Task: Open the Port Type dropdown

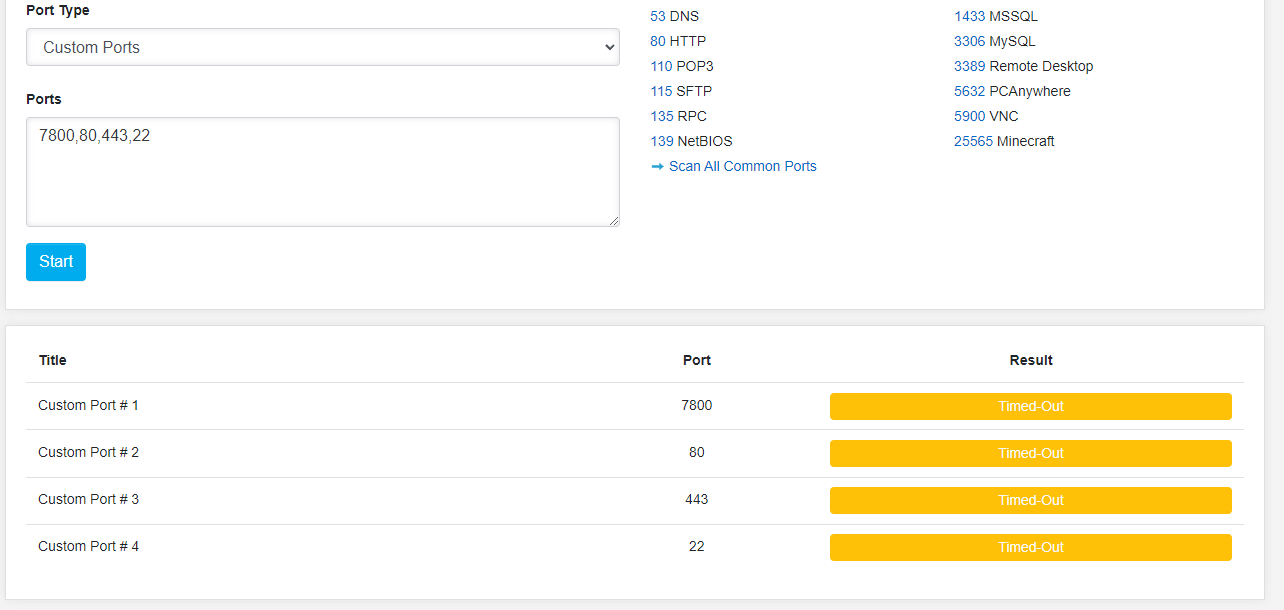Action: coord(322,47)
